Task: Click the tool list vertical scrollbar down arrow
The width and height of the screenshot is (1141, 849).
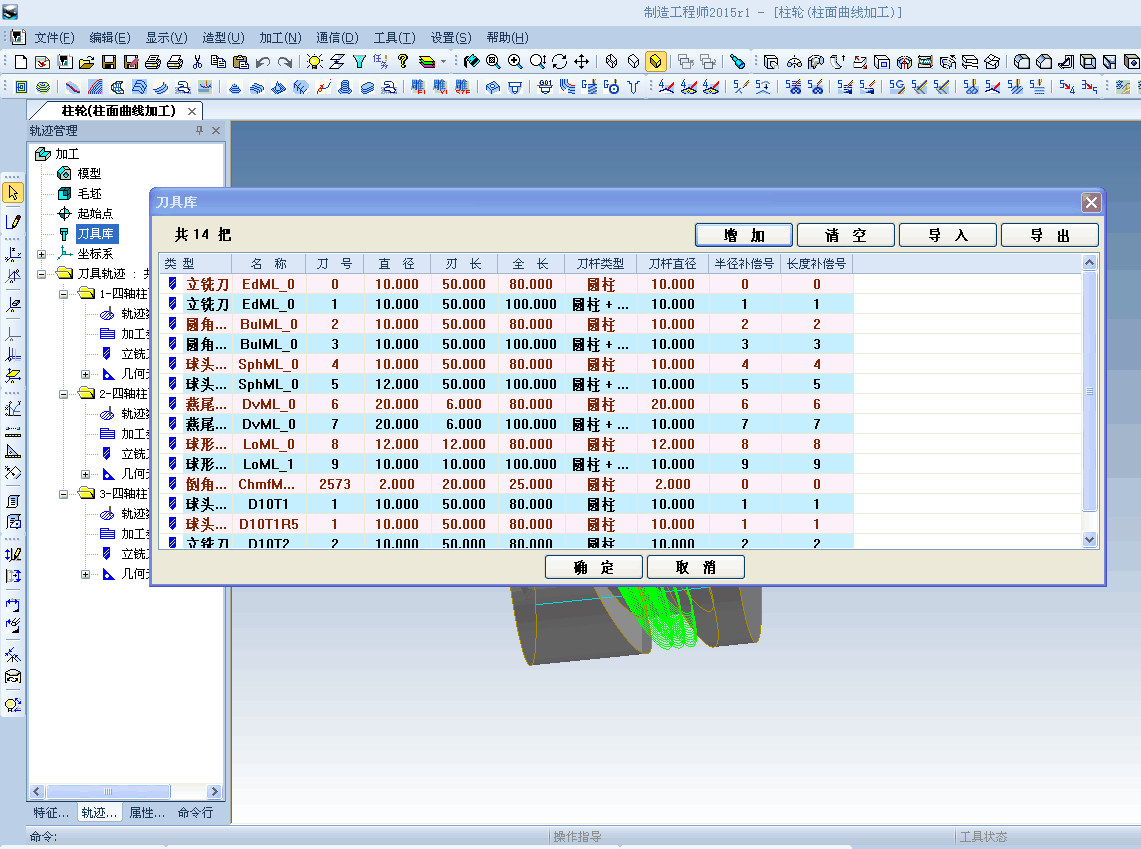Action: (x=1090, y=539)
